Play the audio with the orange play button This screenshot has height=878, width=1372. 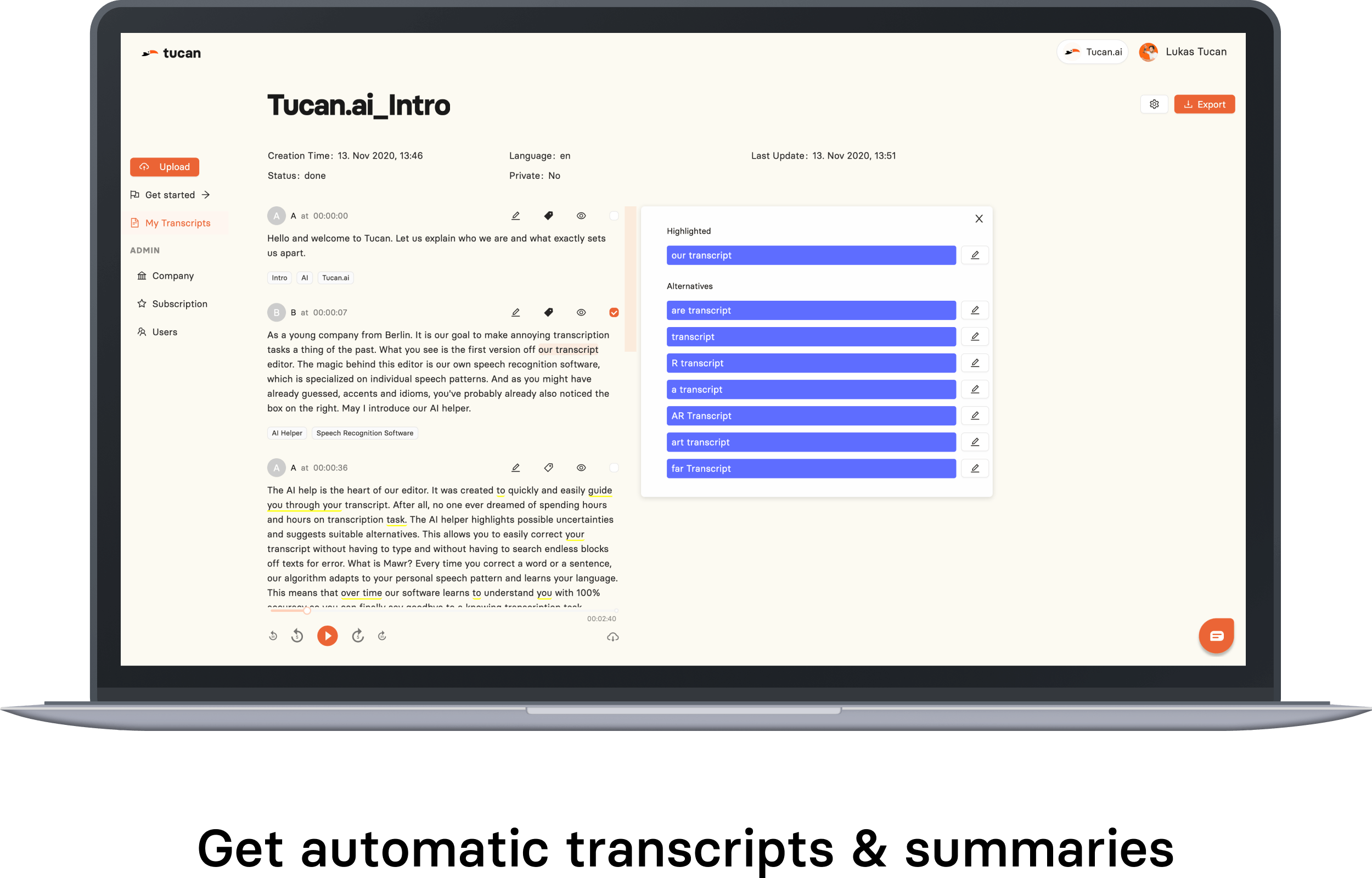point(327,635)
